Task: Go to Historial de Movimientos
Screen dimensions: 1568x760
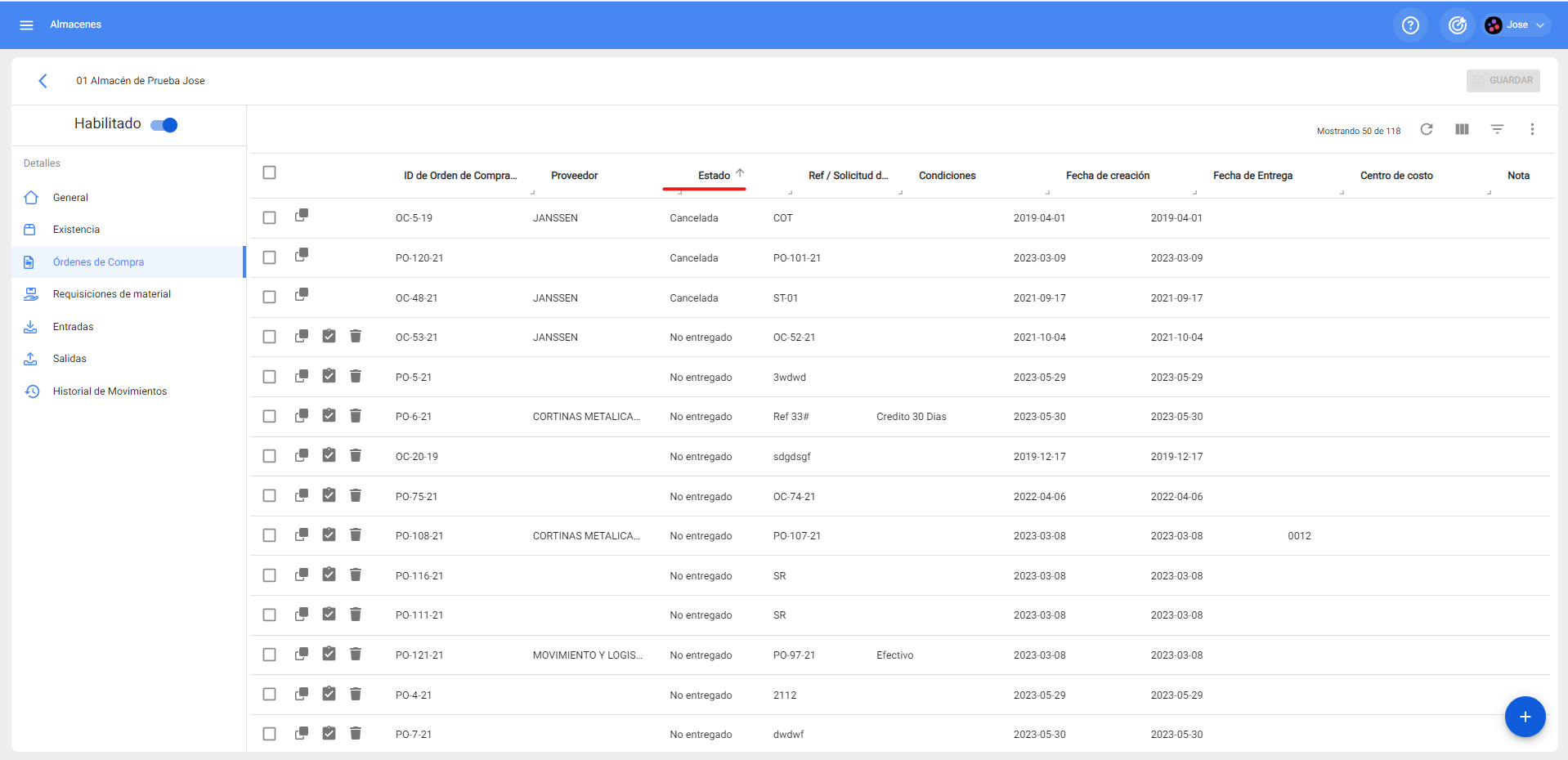Action: click(110, 391)
